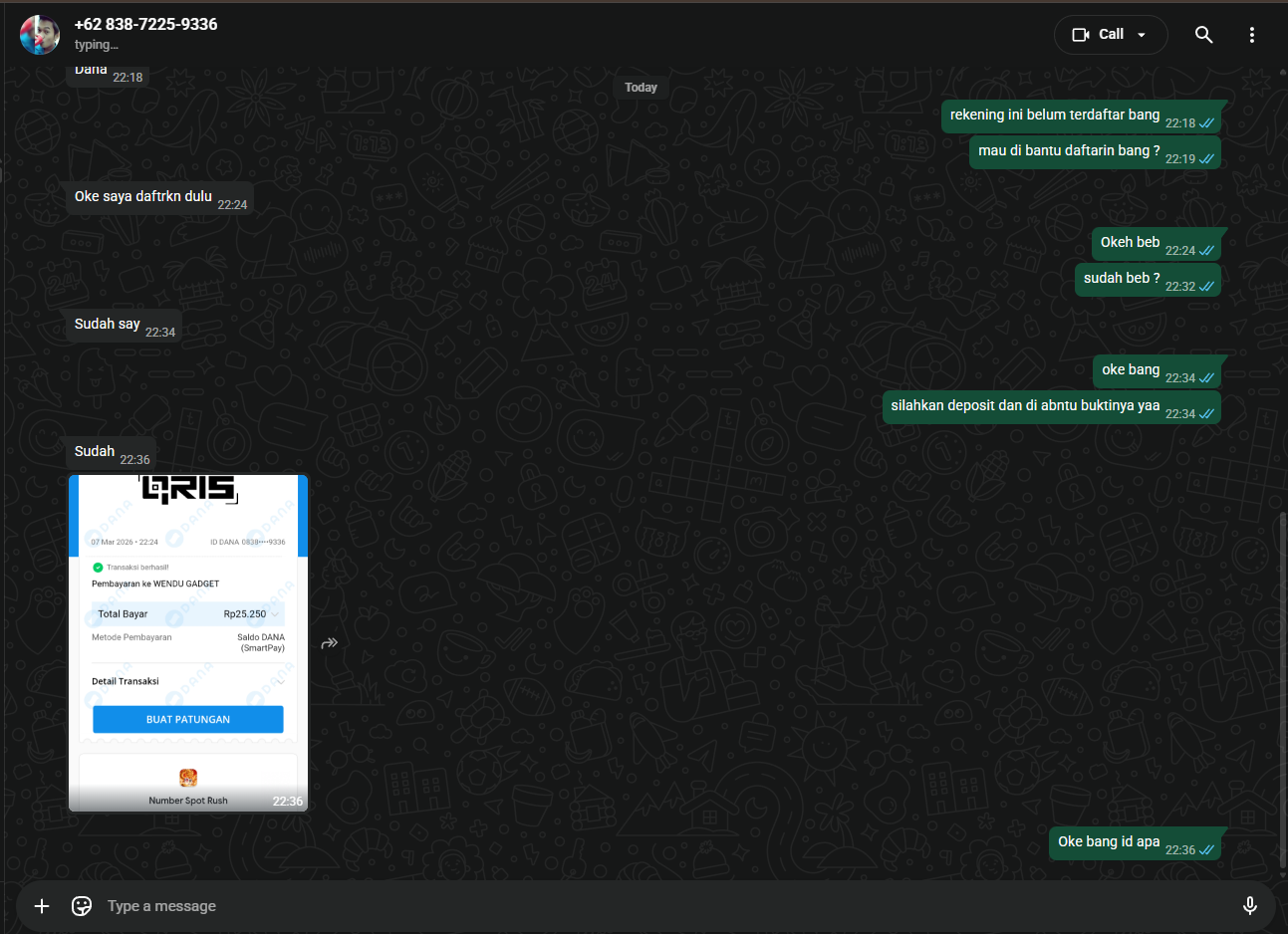This screenshot has height=934, width=1288.
Task: Click read ticks on "Oke bang id apa"
Action: 1206,850
